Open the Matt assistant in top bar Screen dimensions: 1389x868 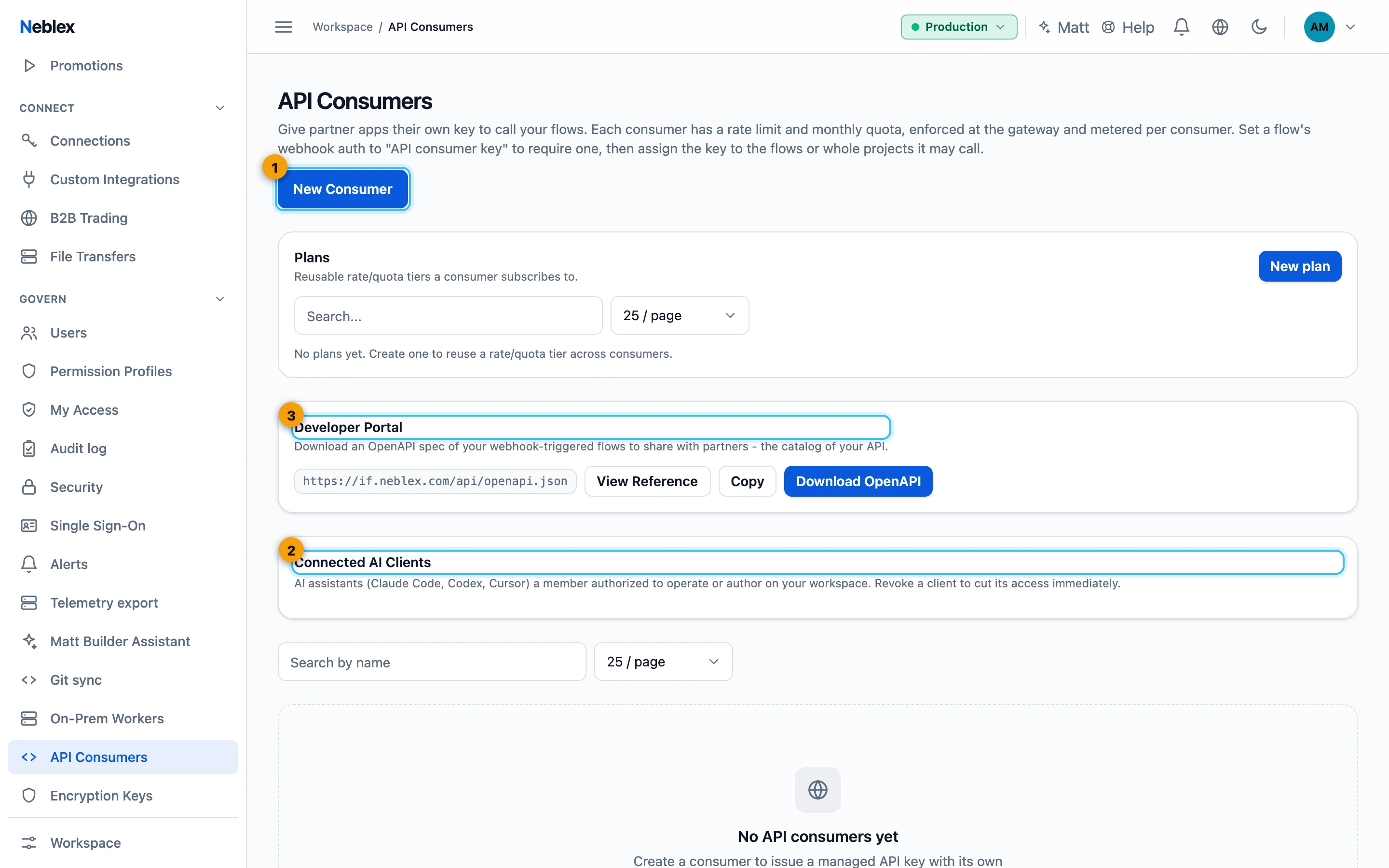(x=1063, y=27)
